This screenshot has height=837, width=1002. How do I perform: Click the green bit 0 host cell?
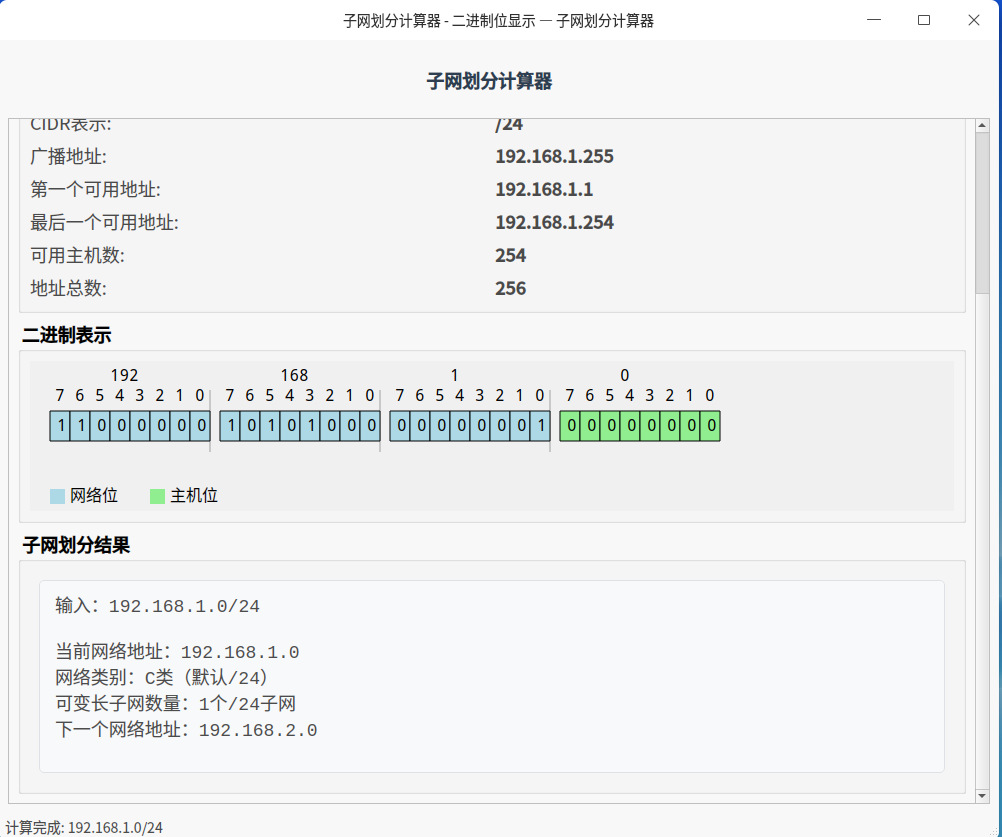711,426
